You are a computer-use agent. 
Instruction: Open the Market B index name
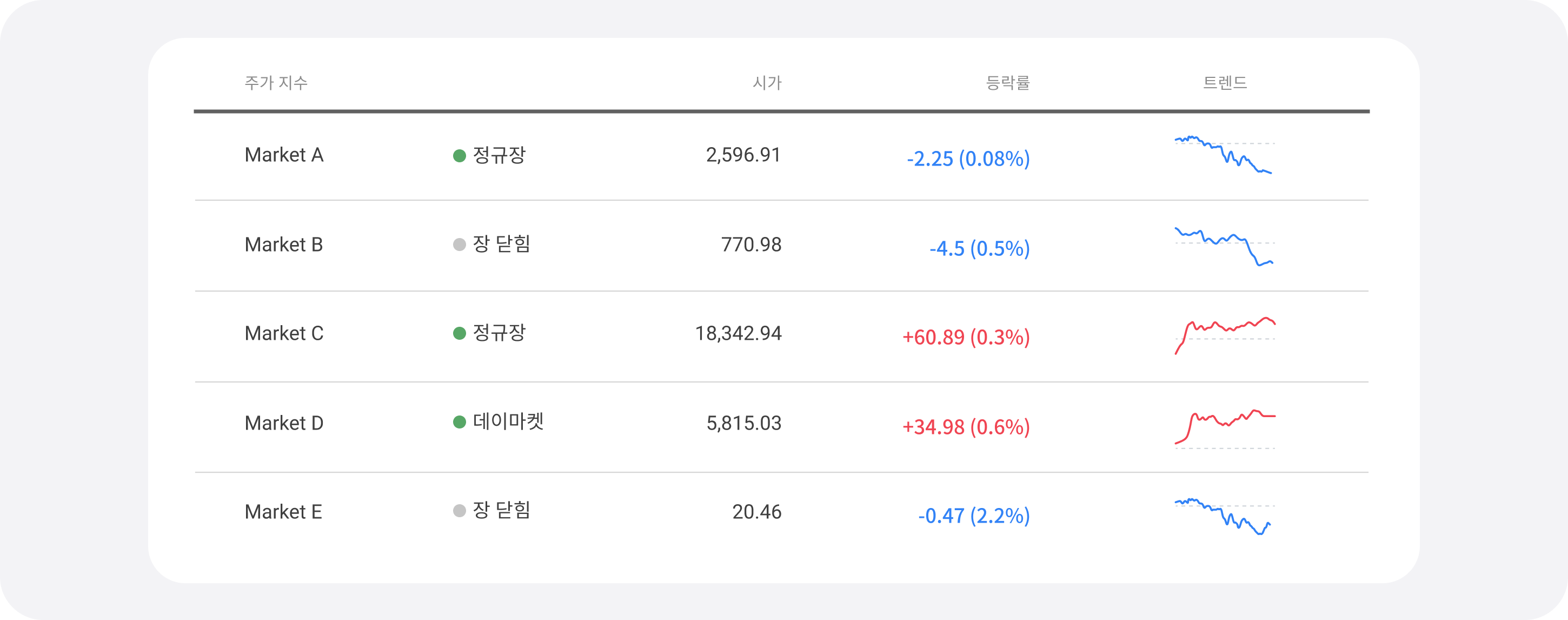point(284,245)
